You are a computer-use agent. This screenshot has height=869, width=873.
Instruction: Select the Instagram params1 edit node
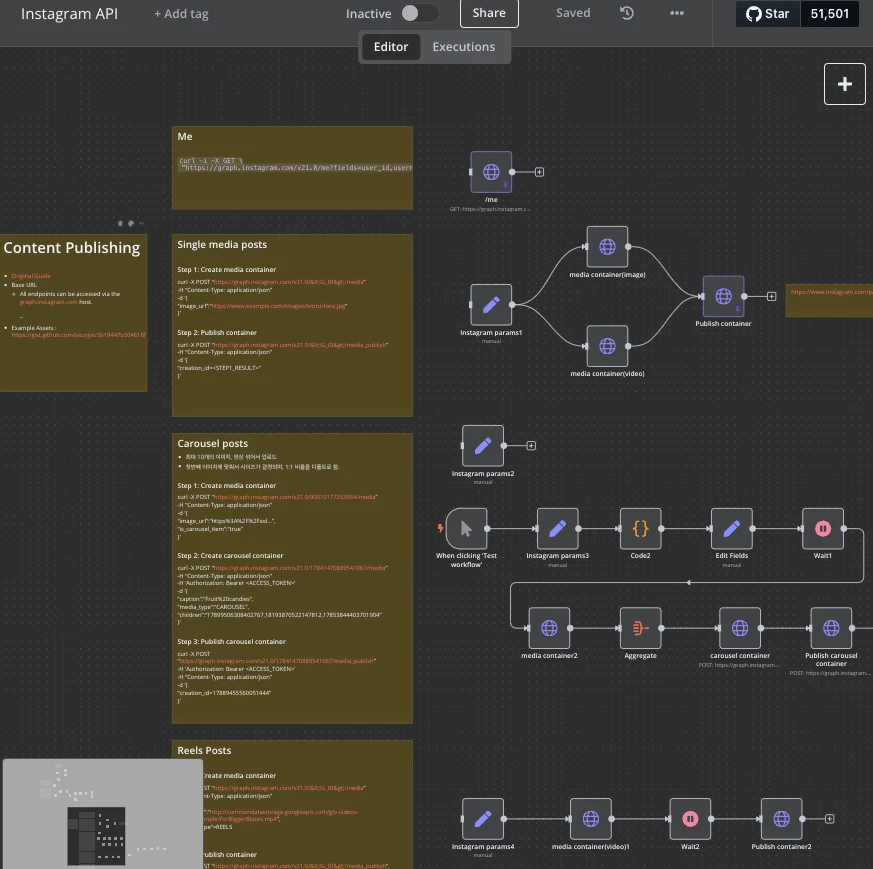pyautogui.click(x=491, y=305)
